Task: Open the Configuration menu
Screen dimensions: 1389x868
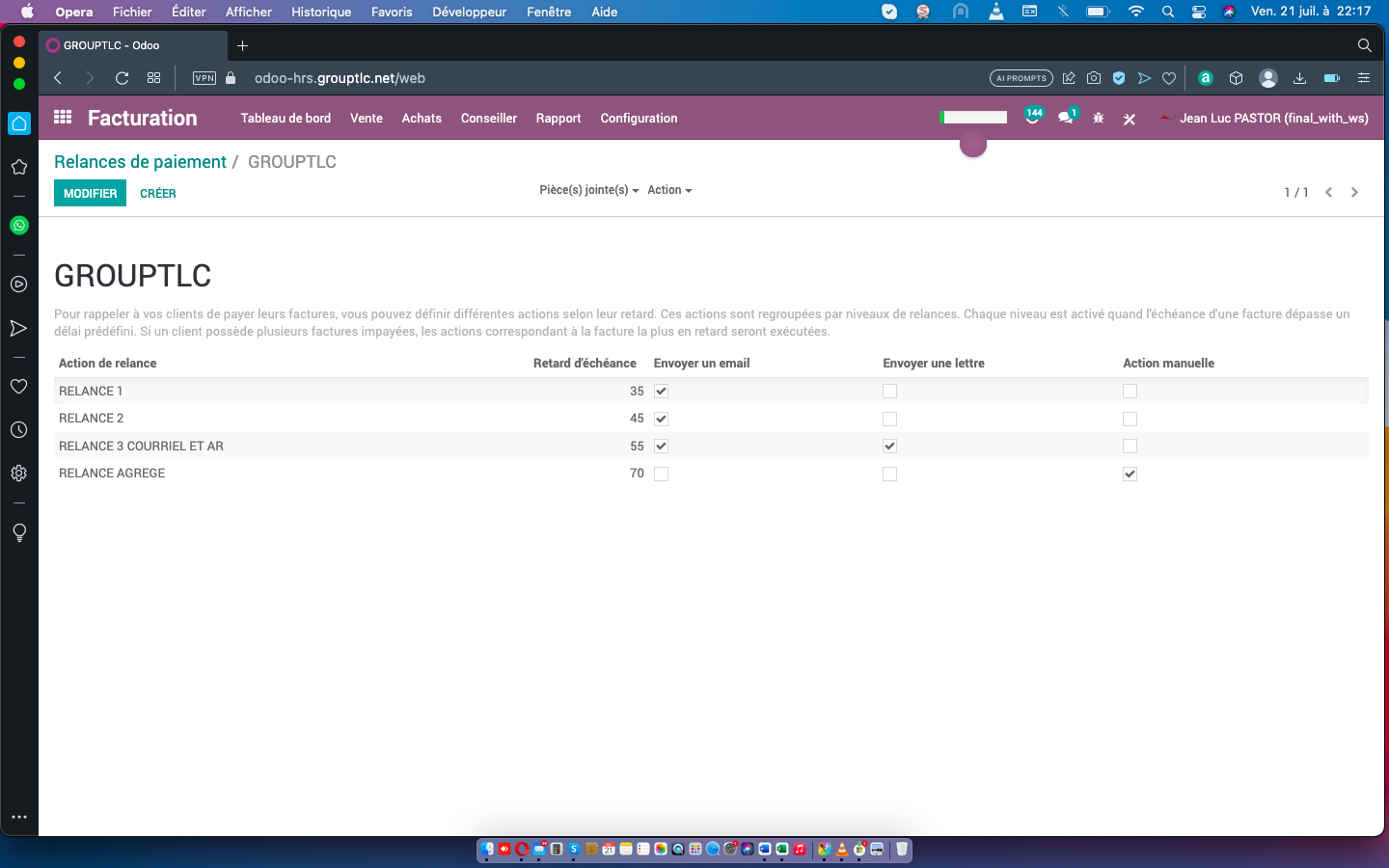Action: click(639, 119)
